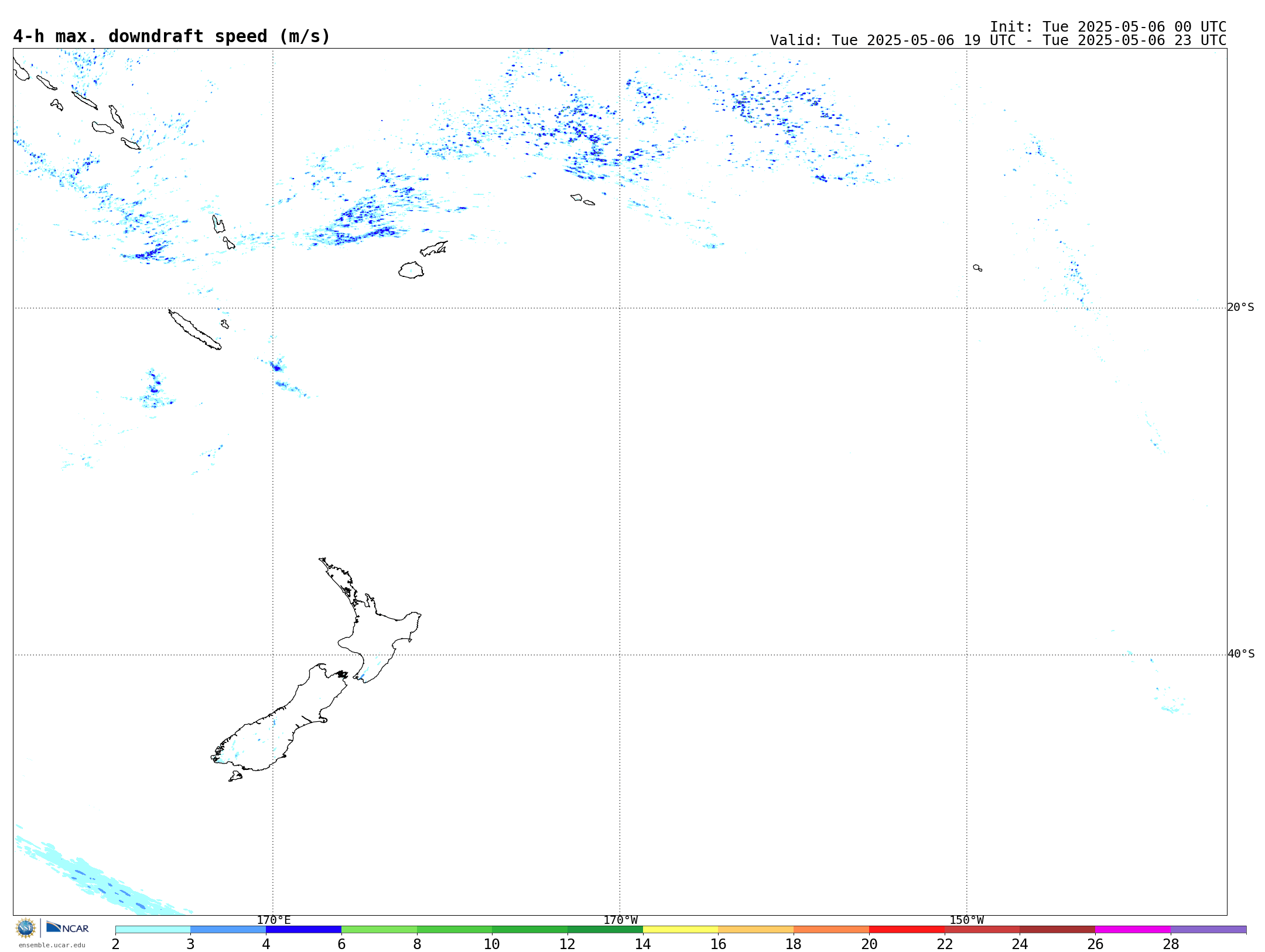1265x952 pixels.
Task: Select the bright red 20–22 colorbar segment
Action: [907, 929]
